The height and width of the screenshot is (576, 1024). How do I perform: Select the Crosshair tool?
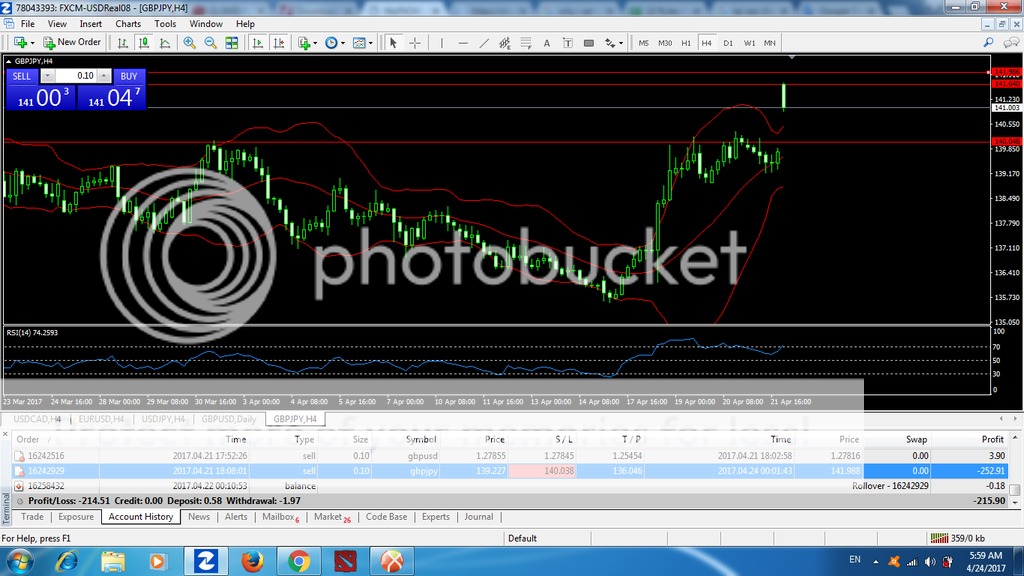coord(415,43)
